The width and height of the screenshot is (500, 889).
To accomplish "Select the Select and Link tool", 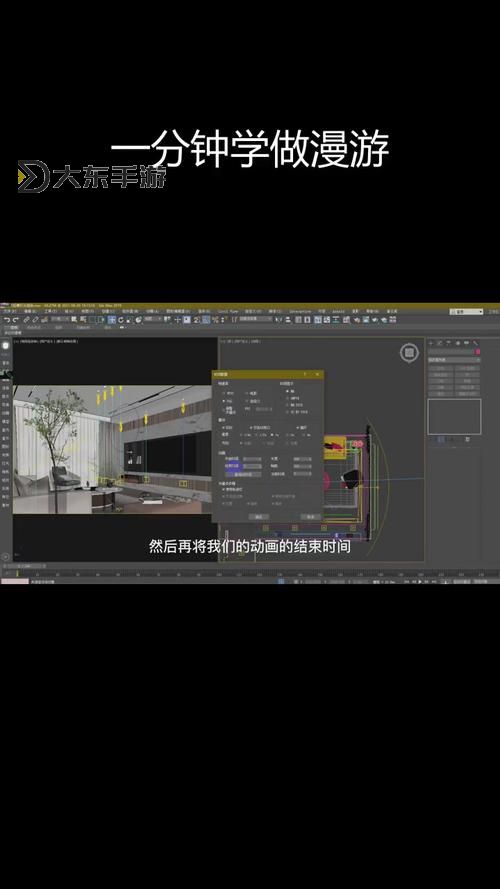I will pyautogui.click(x=26, y=320).
